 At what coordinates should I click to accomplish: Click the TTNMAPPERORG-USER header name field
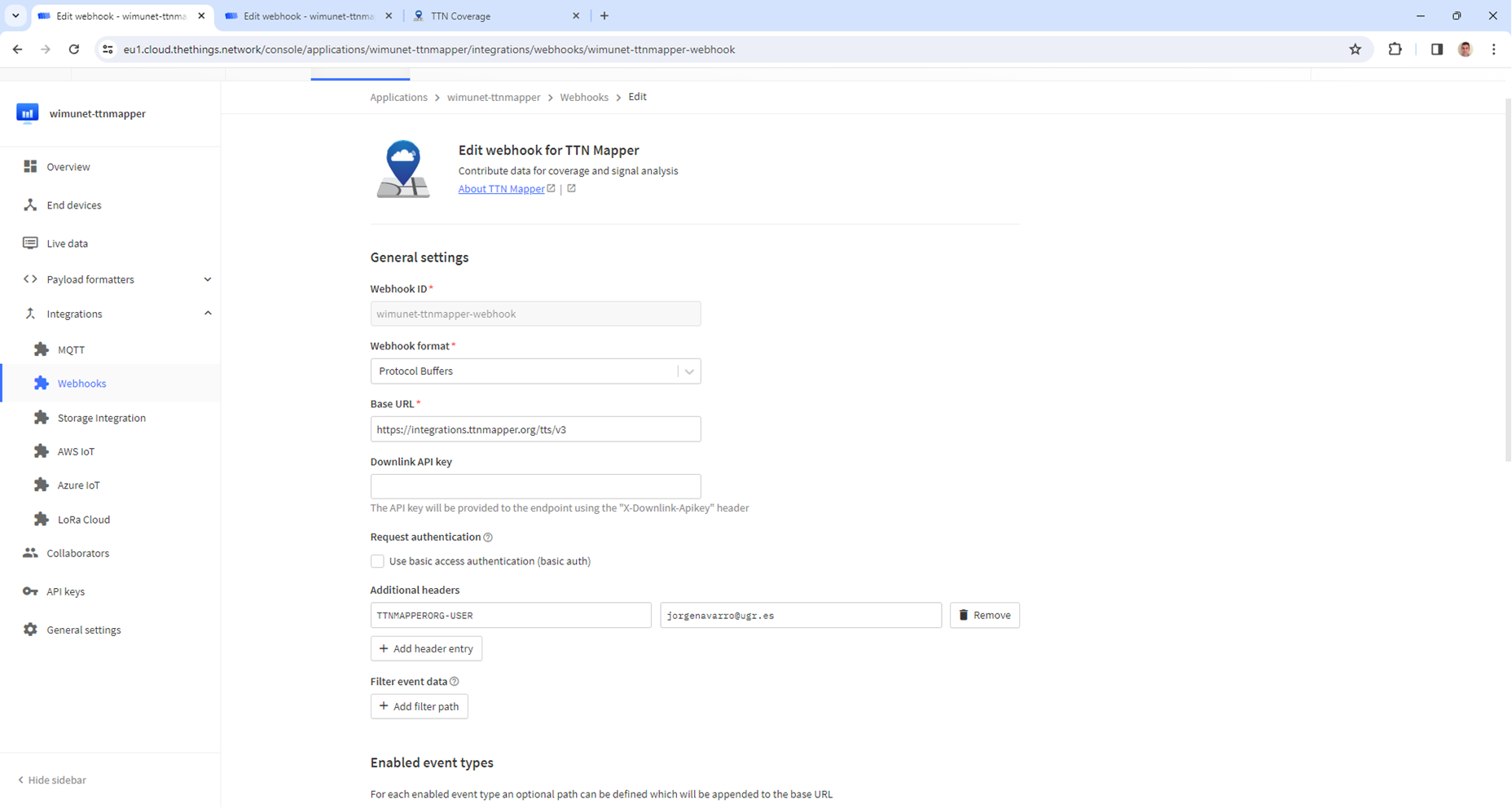tap(511, 615)
